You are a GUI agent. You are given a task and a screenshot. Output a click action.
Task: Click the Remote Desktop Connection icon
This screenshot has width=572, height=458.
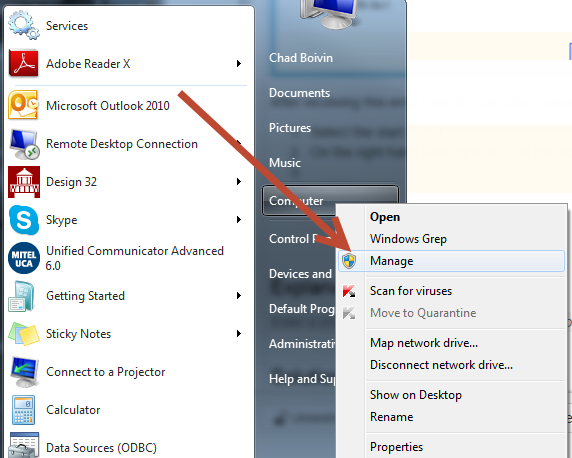pyautogui.click(x=24, y=144)
